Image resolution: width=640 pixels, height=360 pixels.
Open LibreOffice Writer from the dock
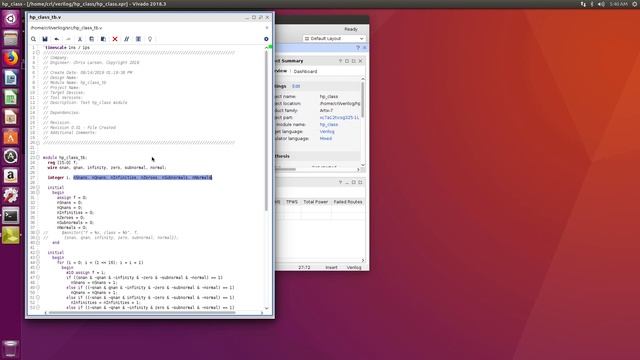pos(11,78)
